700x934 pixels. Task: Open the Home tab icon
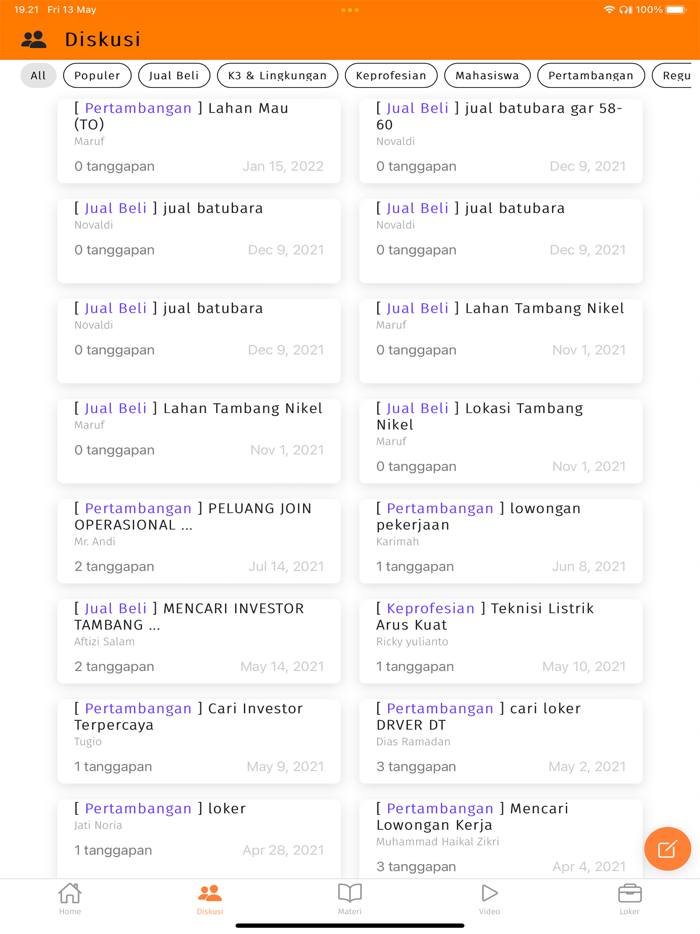click(70, 896)
